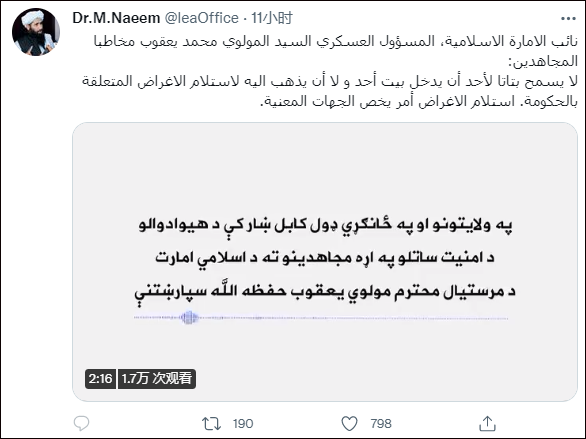
Task: Visit the @IeaOffice handle
Action: (202, 18)
